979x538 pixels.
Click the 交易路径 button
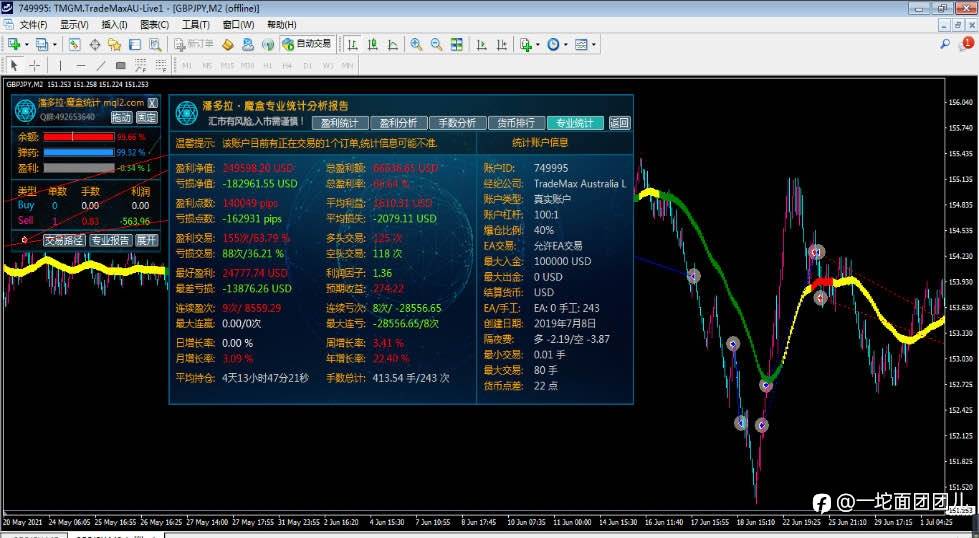[x=64, y=240]
